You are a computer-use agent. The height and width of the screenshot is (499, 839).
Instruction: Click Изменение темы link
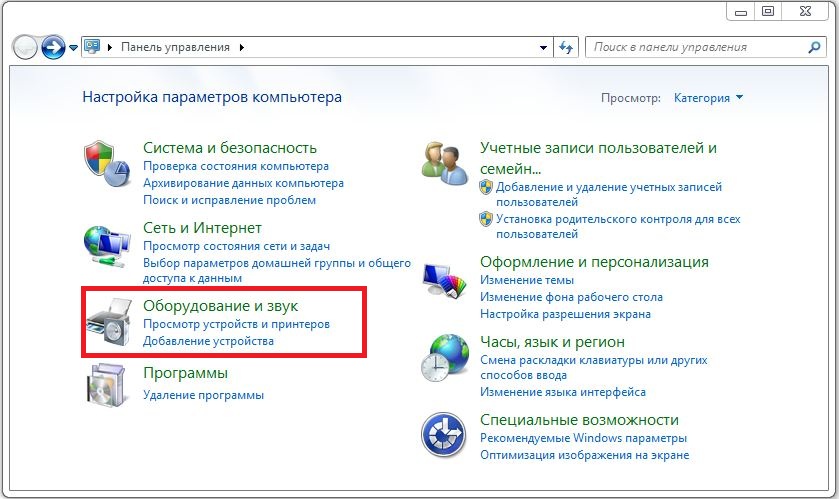[527, 280]
